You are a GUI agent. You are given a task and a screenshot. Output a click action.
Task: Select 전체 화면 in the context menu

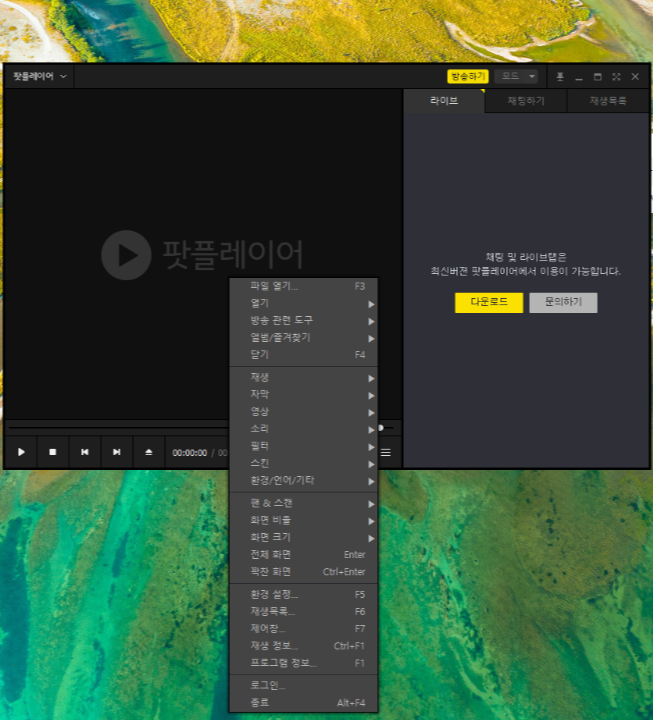304,555
